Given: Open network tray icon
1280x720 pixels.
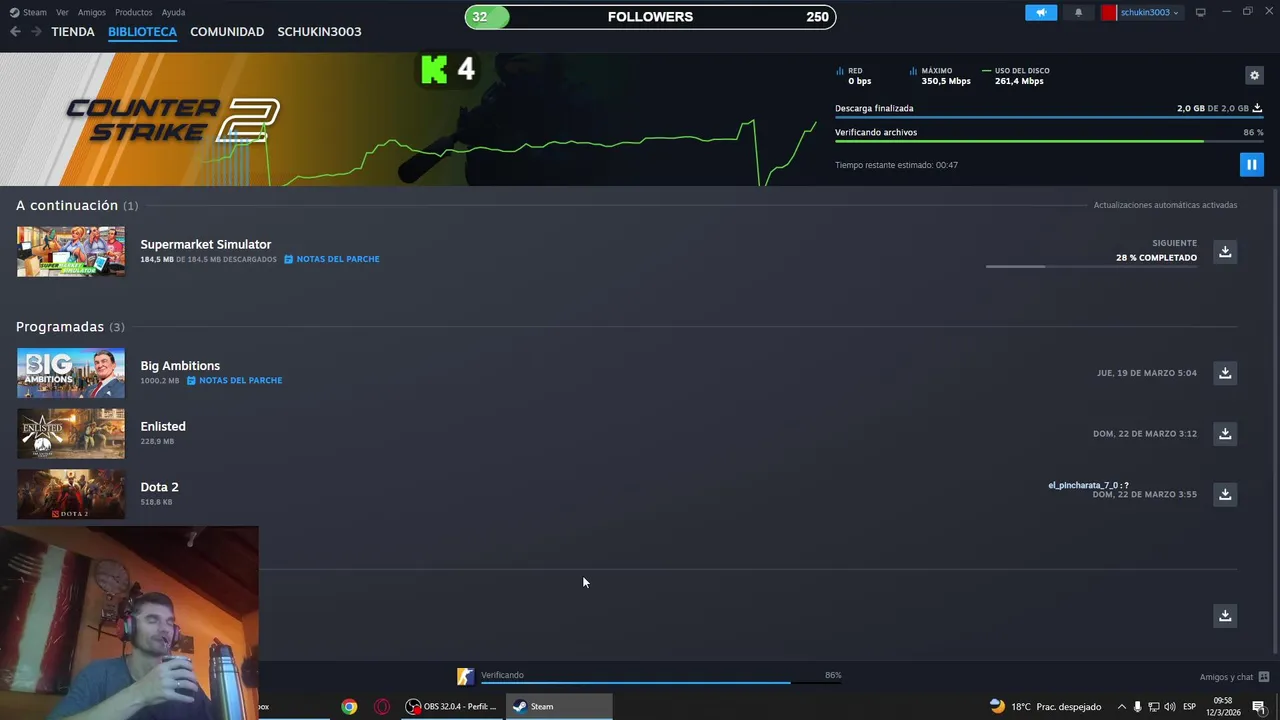Looking at the screenshot, I should coord(1154,707).
